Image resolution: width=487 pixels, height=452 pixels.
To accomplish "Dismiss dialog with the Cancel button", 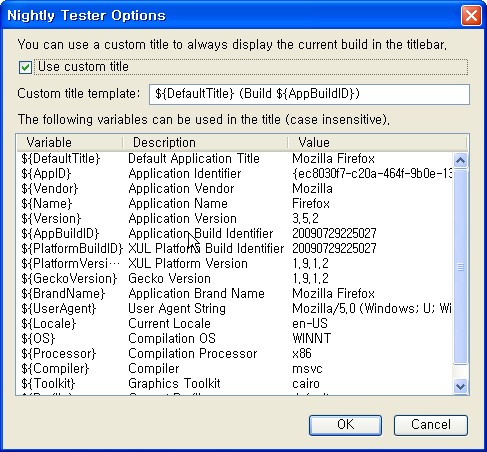I will coord(431,425).
